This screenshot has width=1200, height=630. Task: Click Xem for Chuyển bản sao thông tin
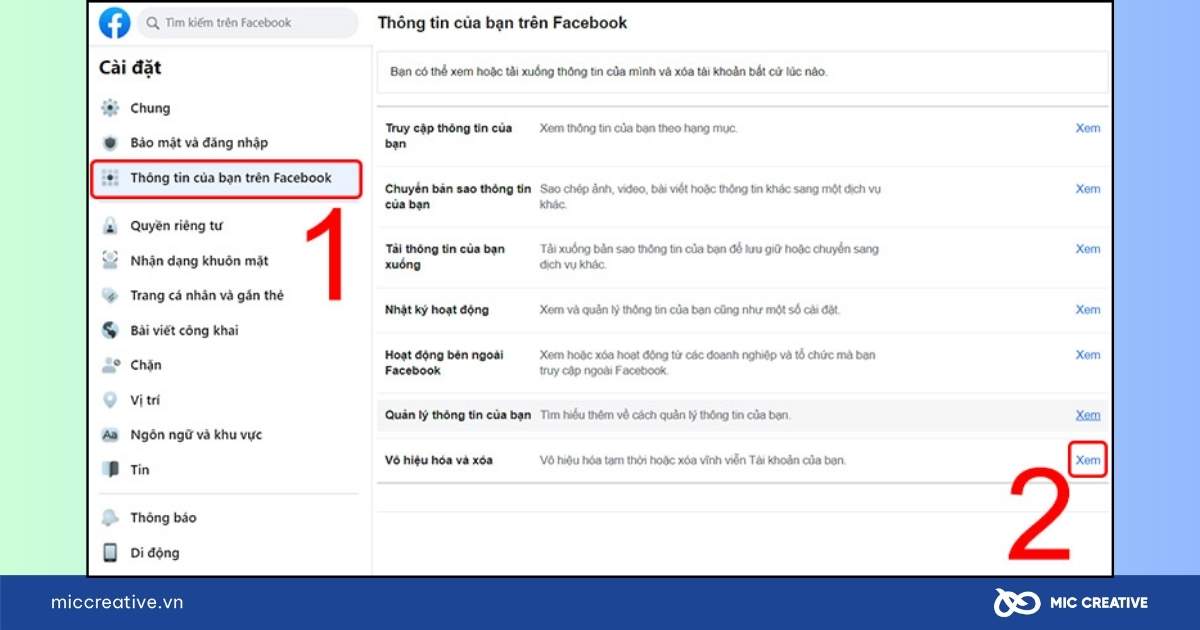point(1088,189)
